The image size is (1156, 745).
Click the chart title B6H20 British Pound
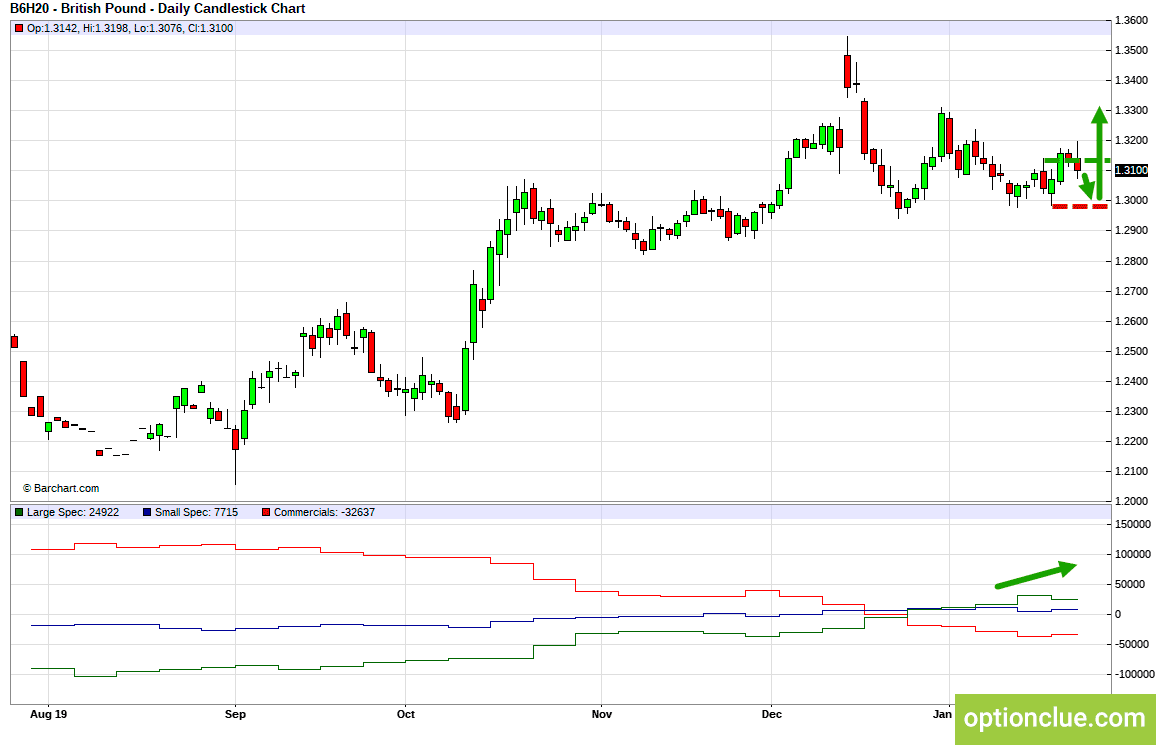[158, 9]
